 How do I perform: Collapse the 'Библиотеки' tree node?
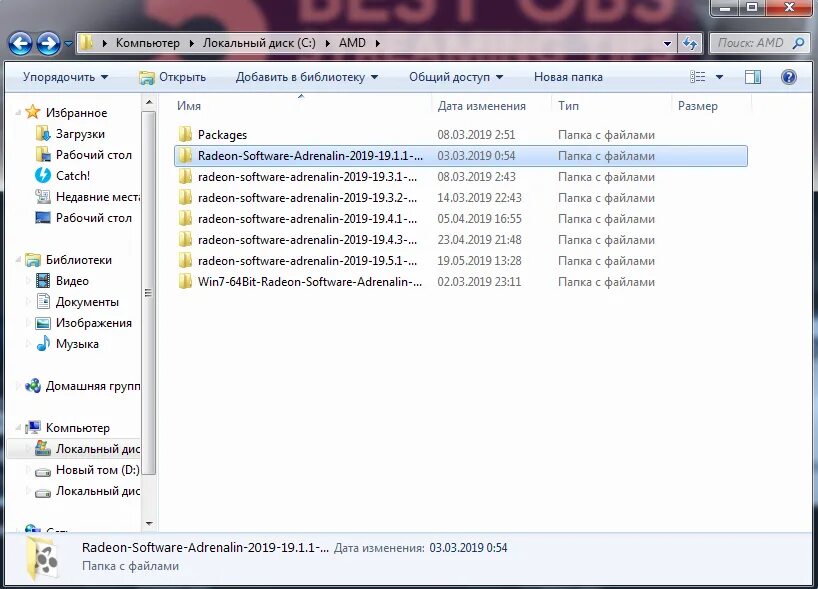(19, 260)
